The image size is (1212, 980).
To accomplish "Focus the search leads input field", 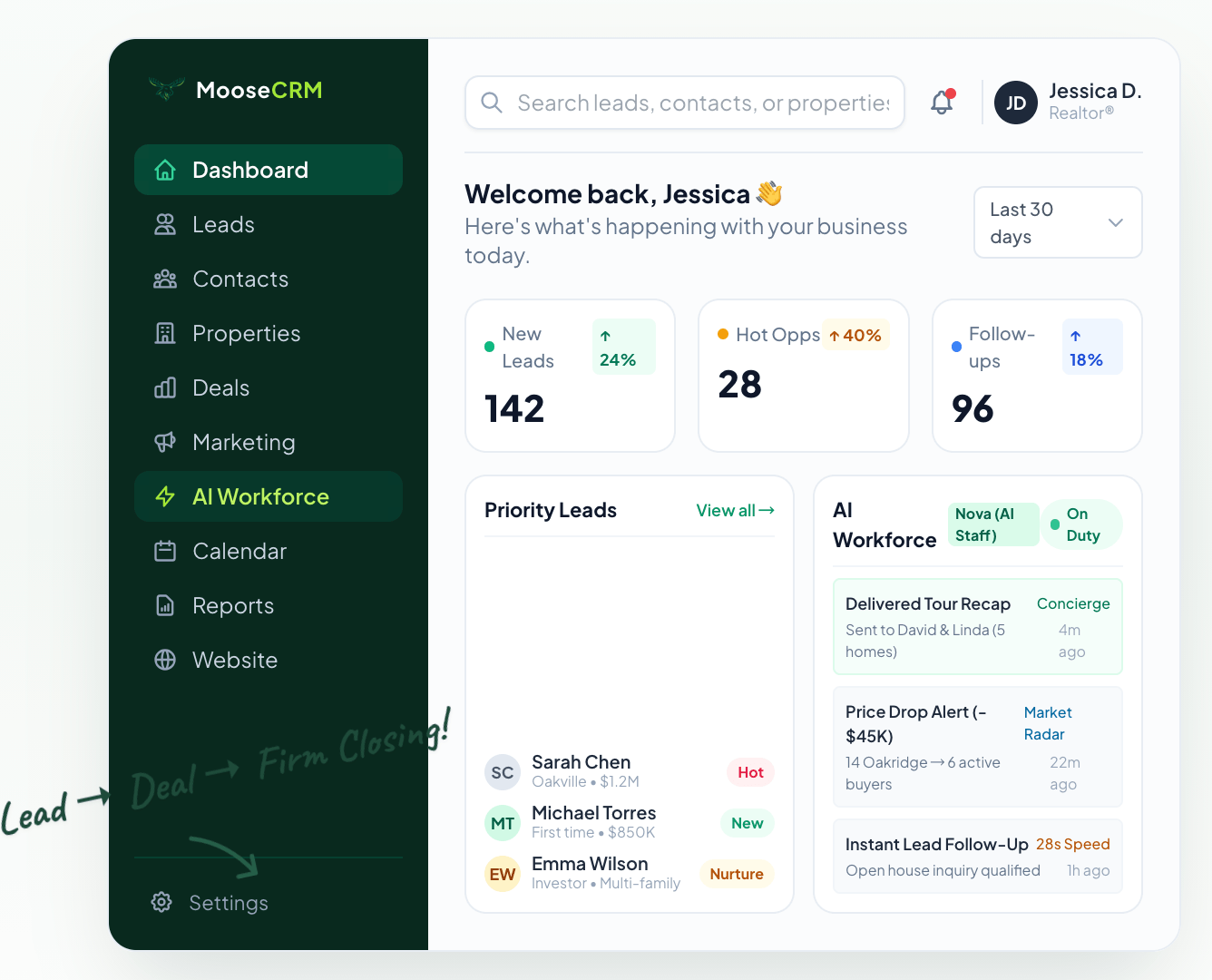I will tap(685, 103).
